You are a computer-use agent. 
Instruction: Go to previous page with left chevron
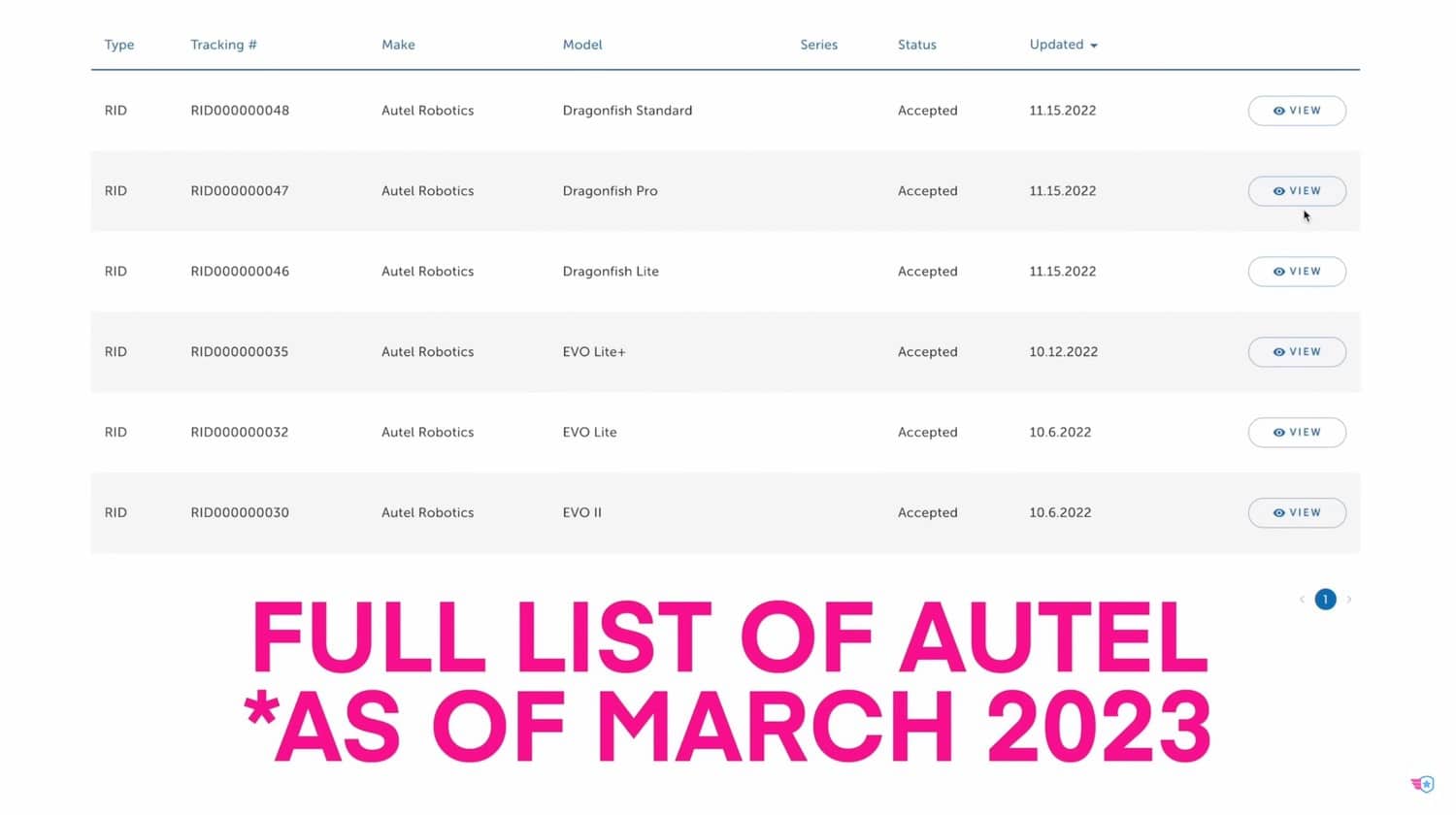click(x=1302, y=600)
